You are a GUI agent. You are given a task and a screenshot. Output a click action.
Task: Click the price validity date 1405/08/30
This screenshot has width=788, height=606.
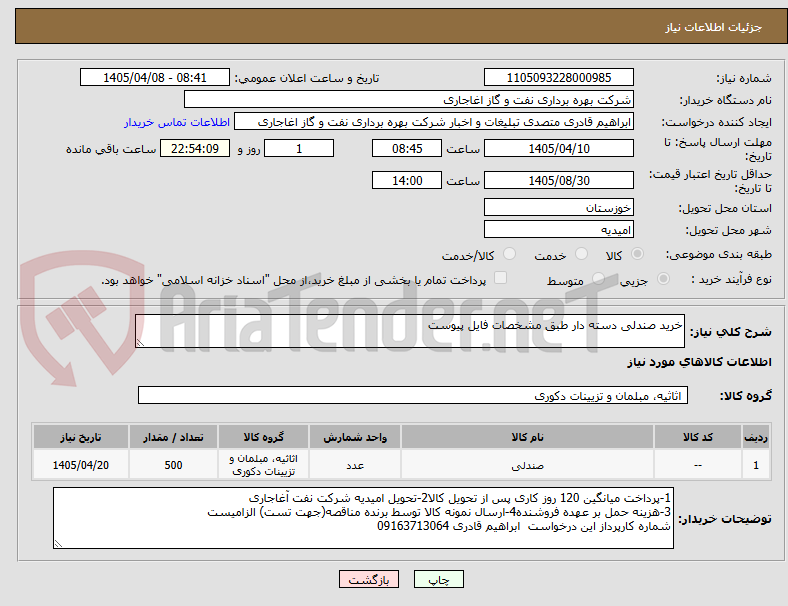(558, 180)
